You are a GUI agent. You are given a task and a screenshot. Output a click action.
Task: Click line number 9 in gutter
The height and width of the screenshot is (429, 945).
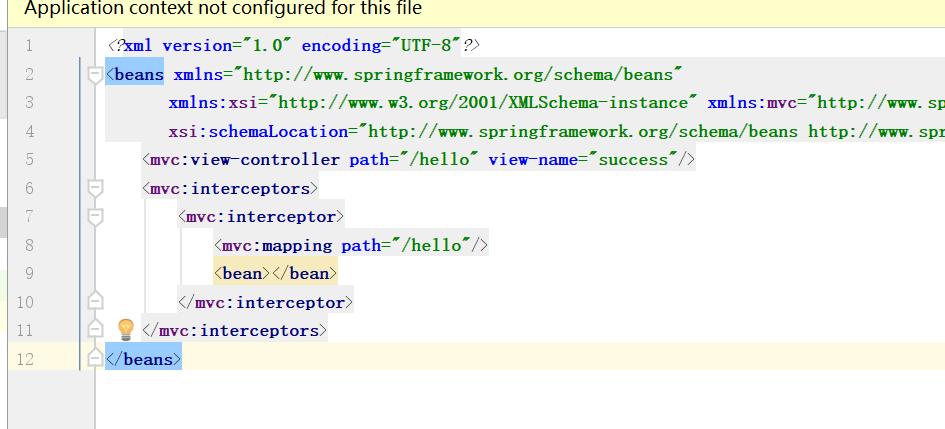29,274
